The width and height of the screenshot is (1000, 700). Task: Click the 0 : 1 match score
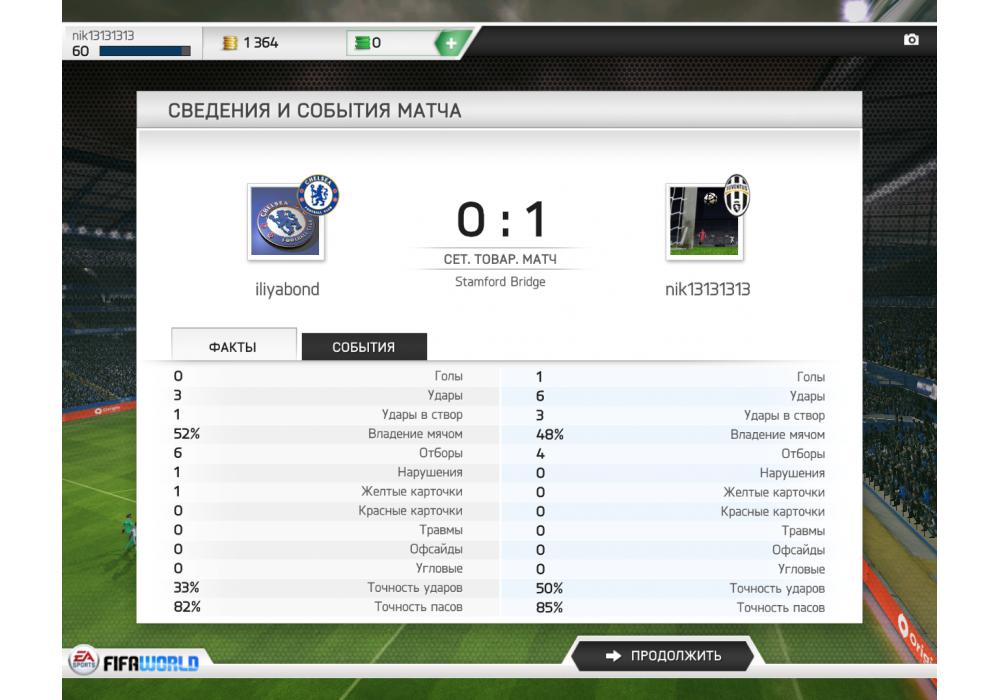pyautogui.click(x=501, y=219)
